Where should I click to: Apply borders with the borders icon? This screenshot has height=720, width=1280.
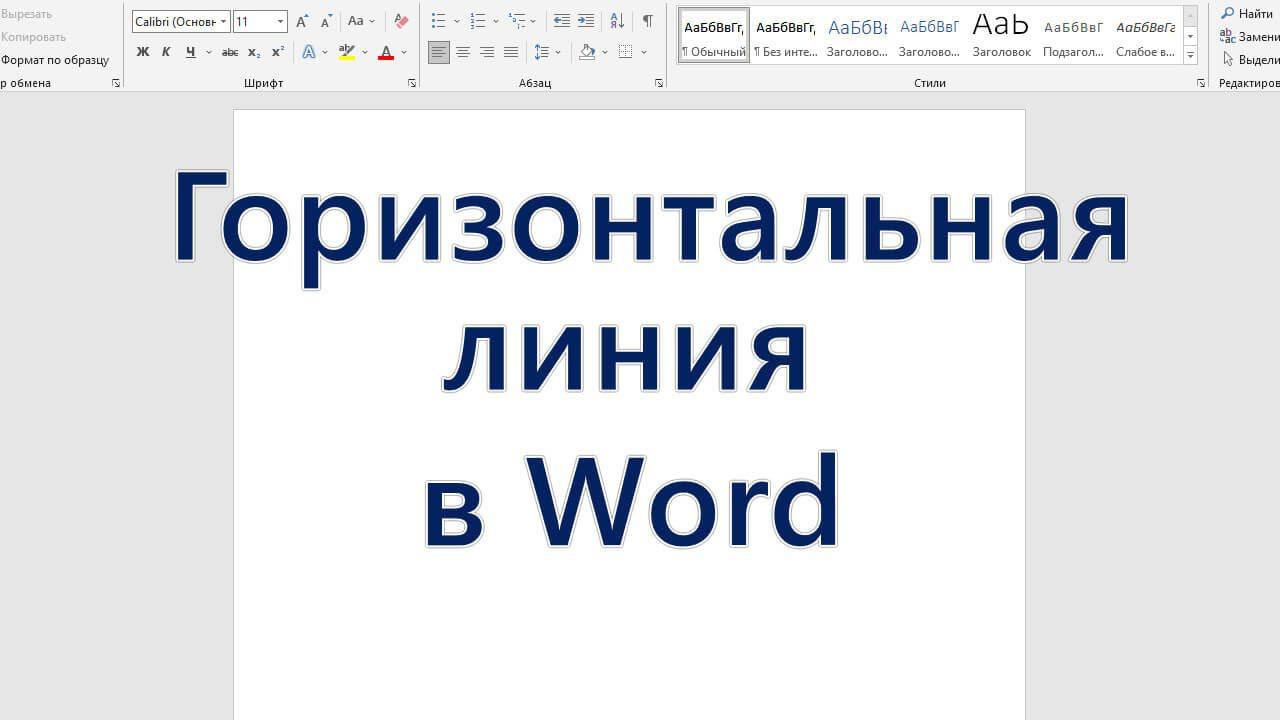coord(626,52)
